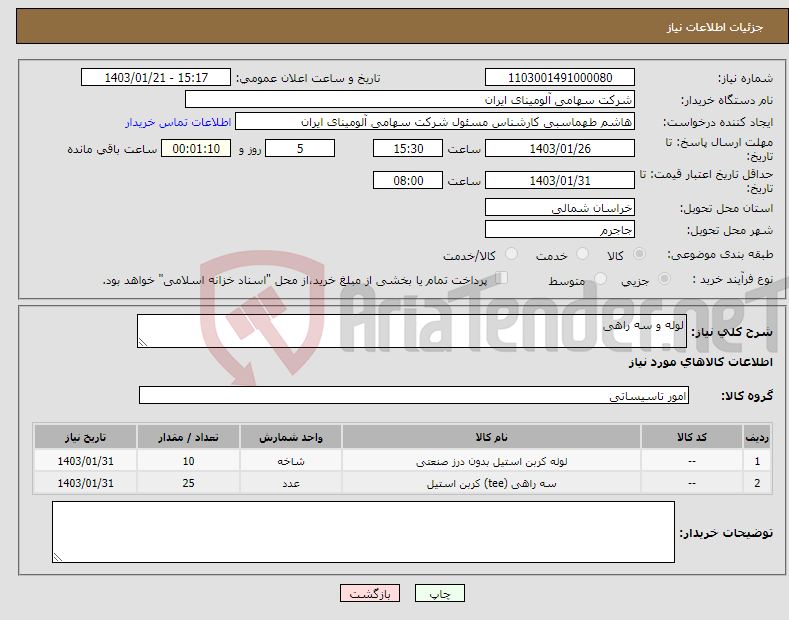Click the price validity date 1403/01/31
This screenshot has height=620, width=789.
[x=560, y=180]
